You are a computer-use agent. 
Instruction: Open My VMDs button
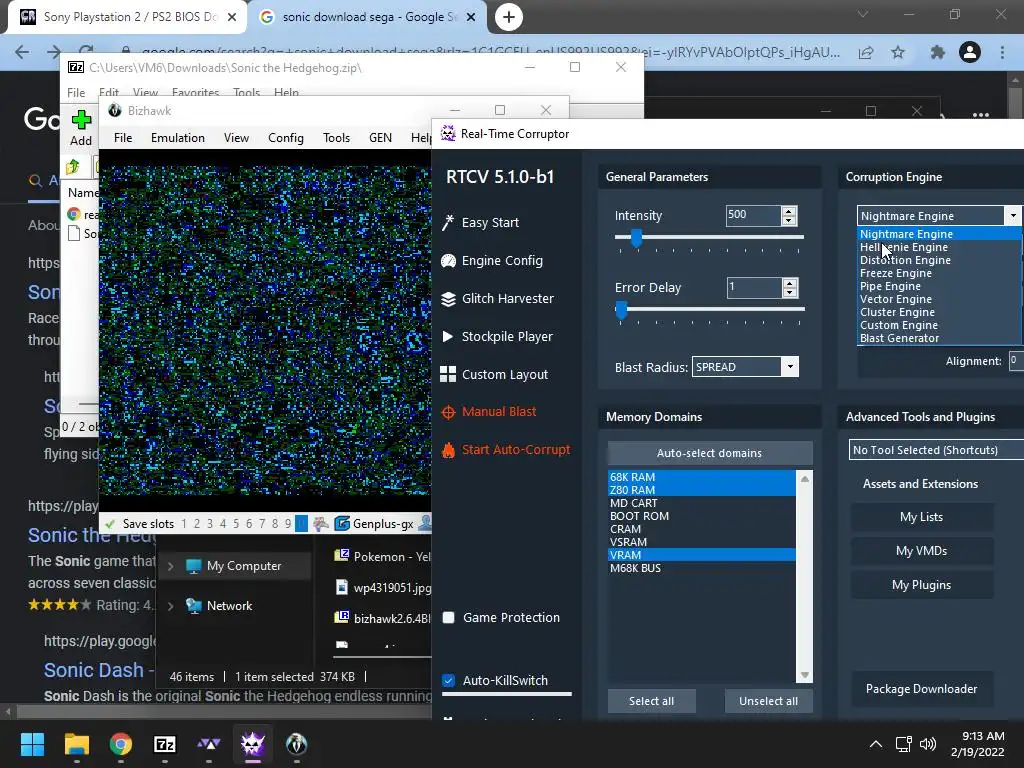(x=921, y=551)
